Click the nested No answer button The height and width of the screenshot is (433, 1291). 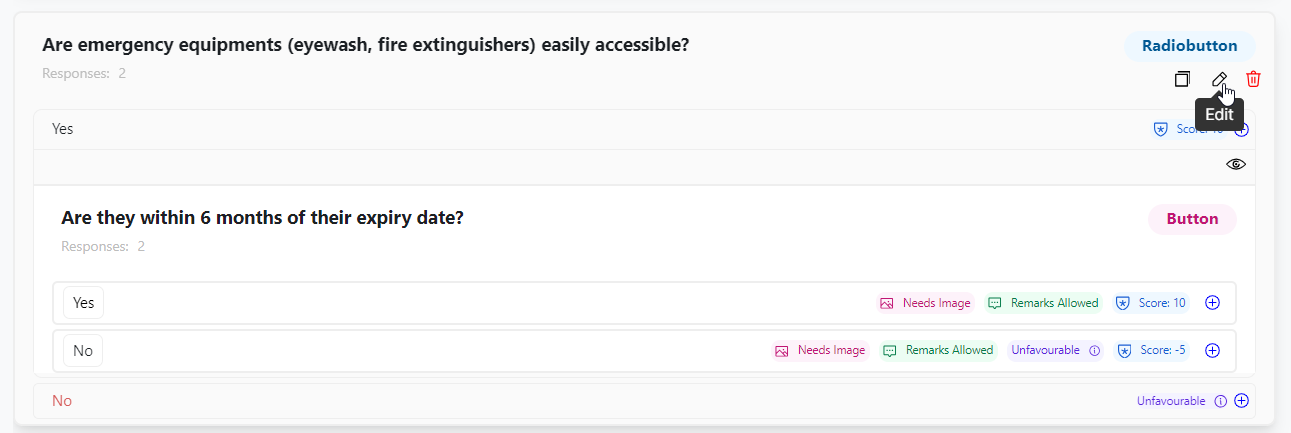click(x=83, y=351)
